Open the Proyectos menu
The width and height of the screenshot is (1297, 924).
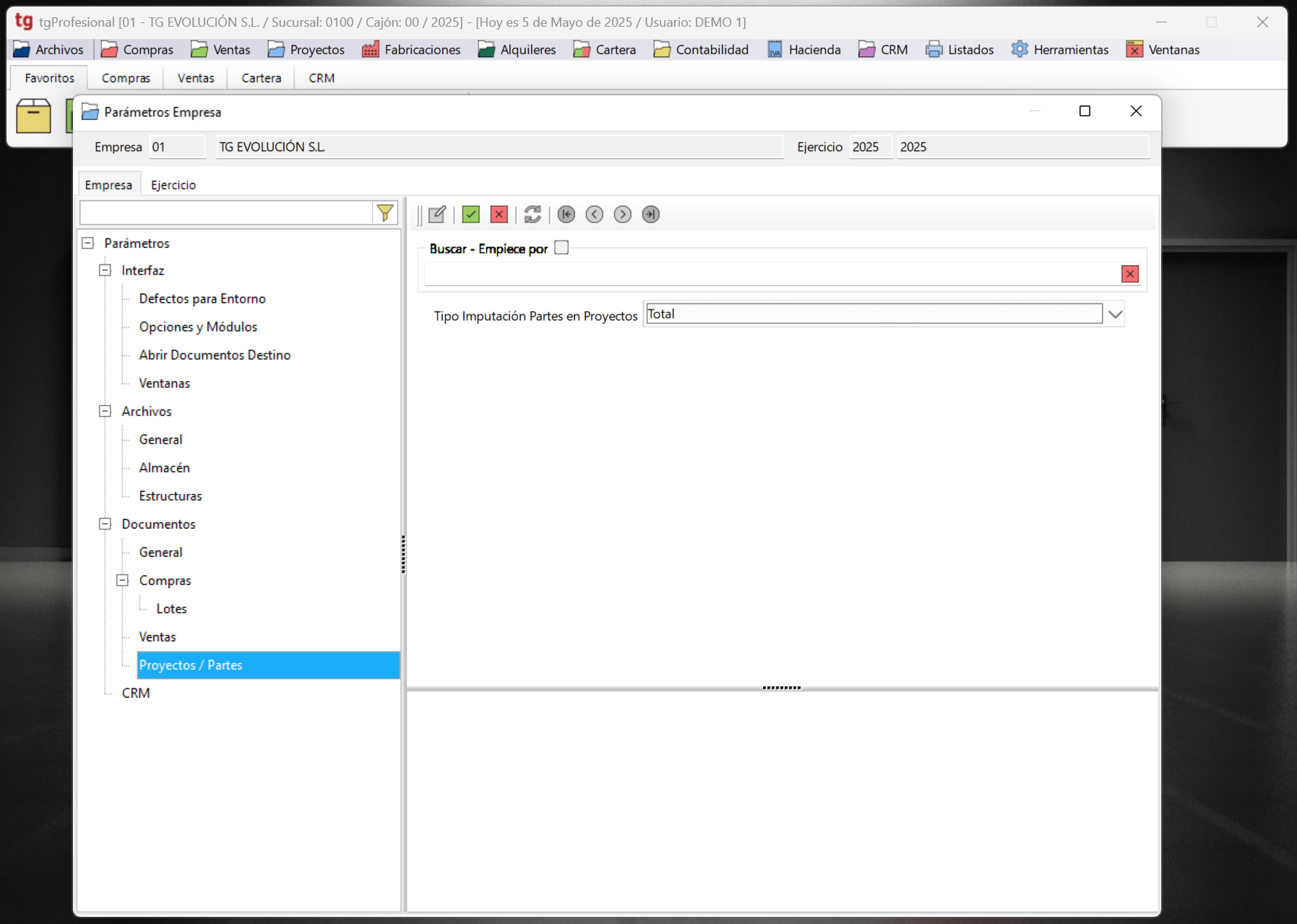pyautogui.click(x=306, y=50)
